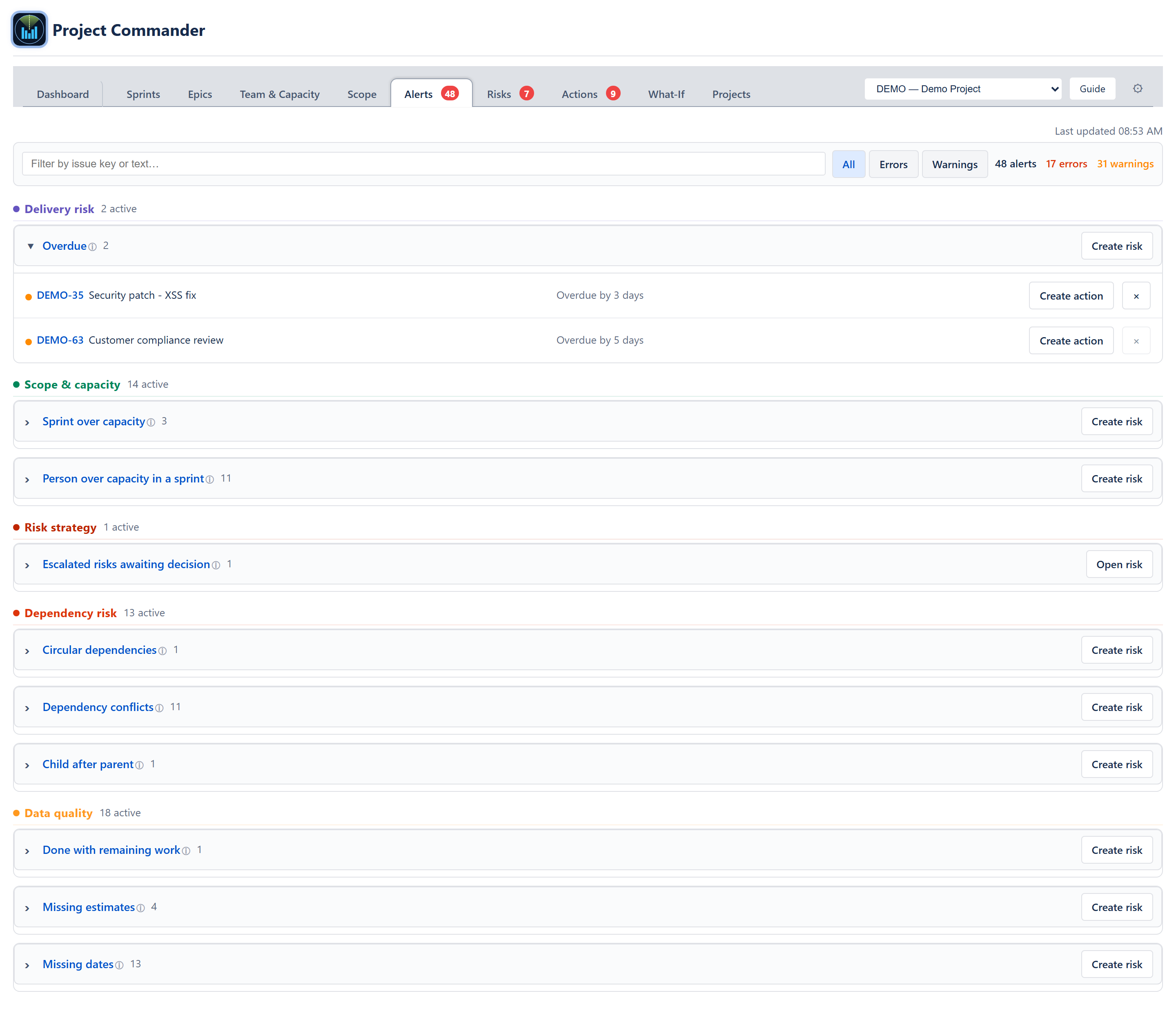The width and height of the screenshot is (1176, 1031).
Task: Create action for DEMO-63
Action: 1071,340
